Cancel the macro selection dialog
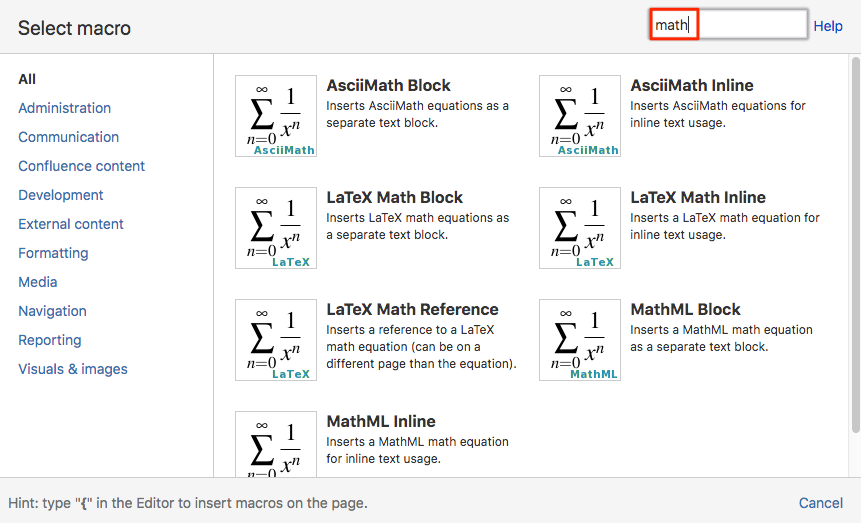 (x=820, y=503)
